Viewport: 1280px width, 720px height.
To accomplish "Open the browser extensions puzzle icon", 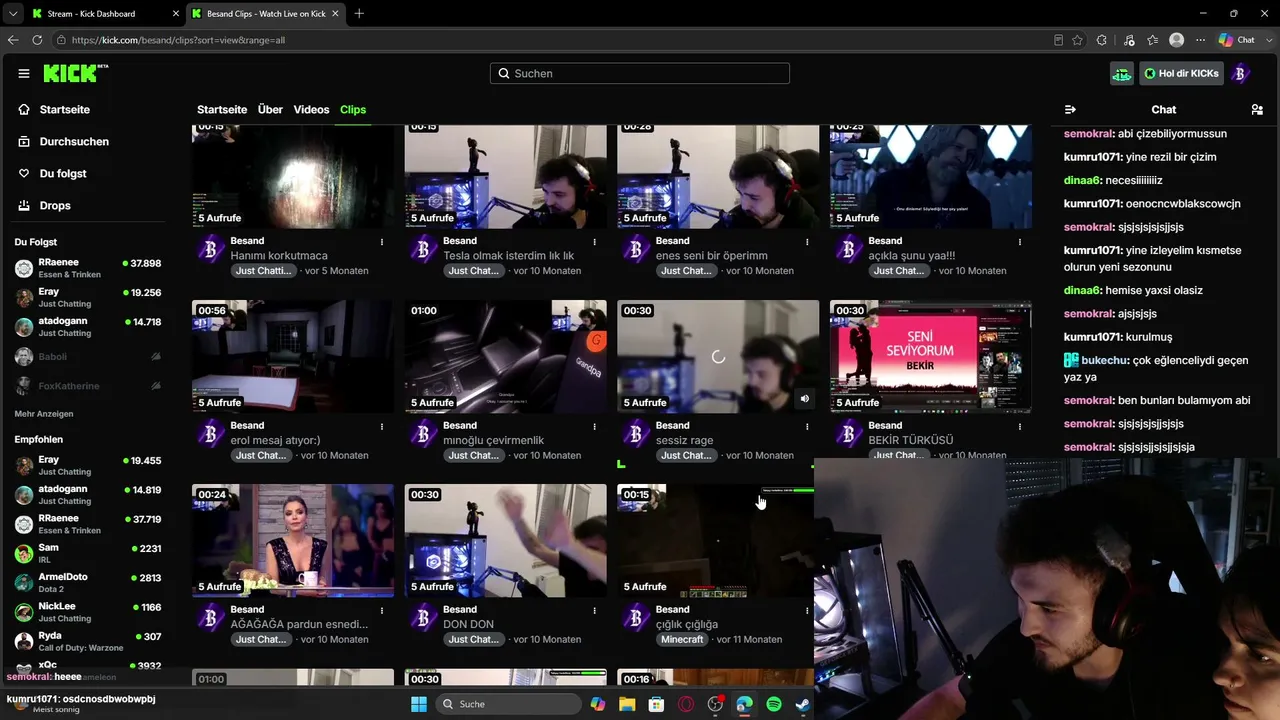I will click(1102, 40).
